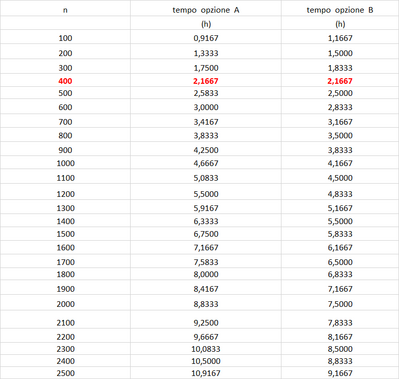The image size is (399, 379).
Task: Select 5,5000 in the row for 1200
Action: coord(206,194)
